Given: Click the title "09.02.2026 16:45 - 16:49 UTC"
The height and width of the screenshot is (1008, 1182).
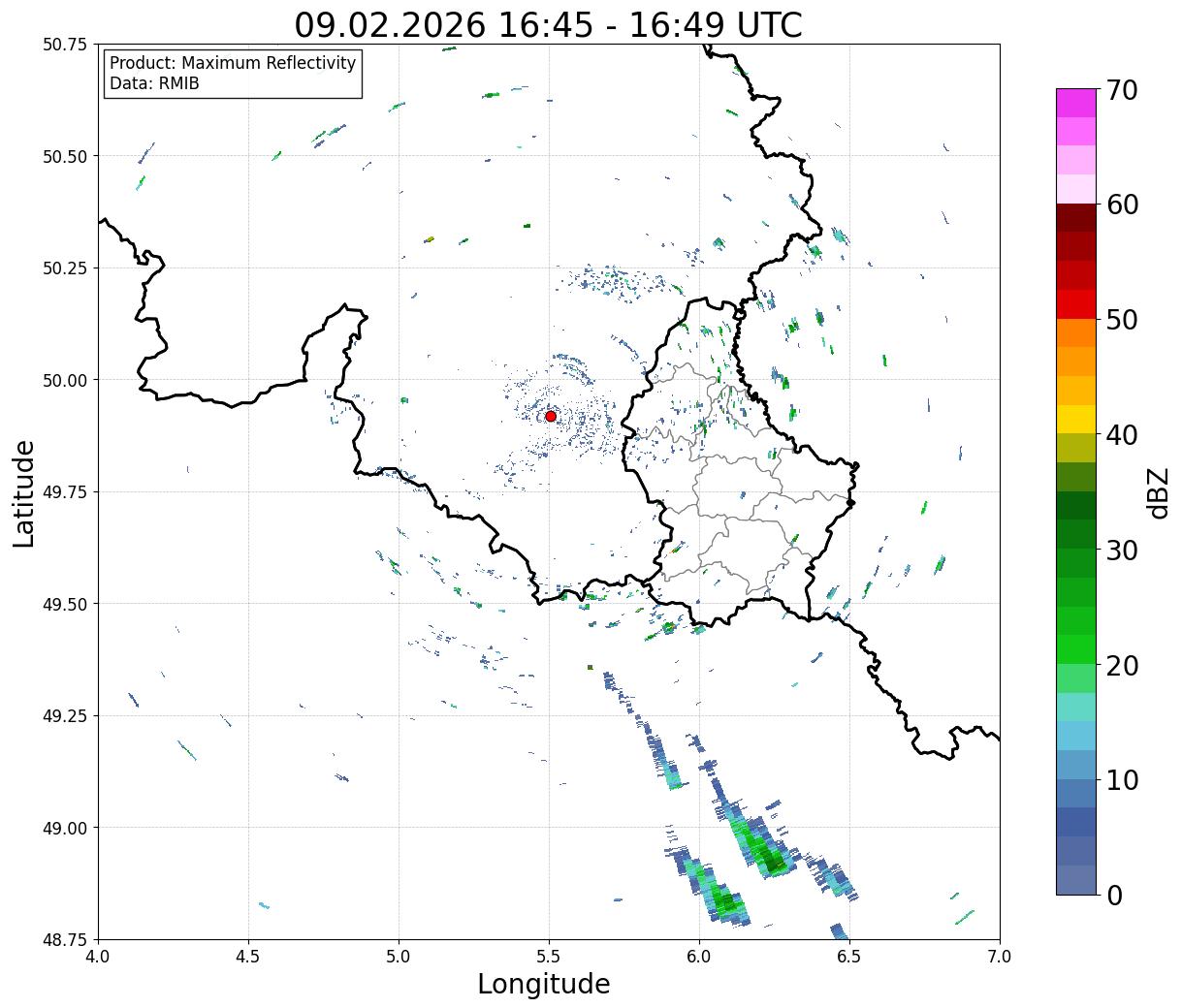Looking at the screenshot, I should (548, 25).
